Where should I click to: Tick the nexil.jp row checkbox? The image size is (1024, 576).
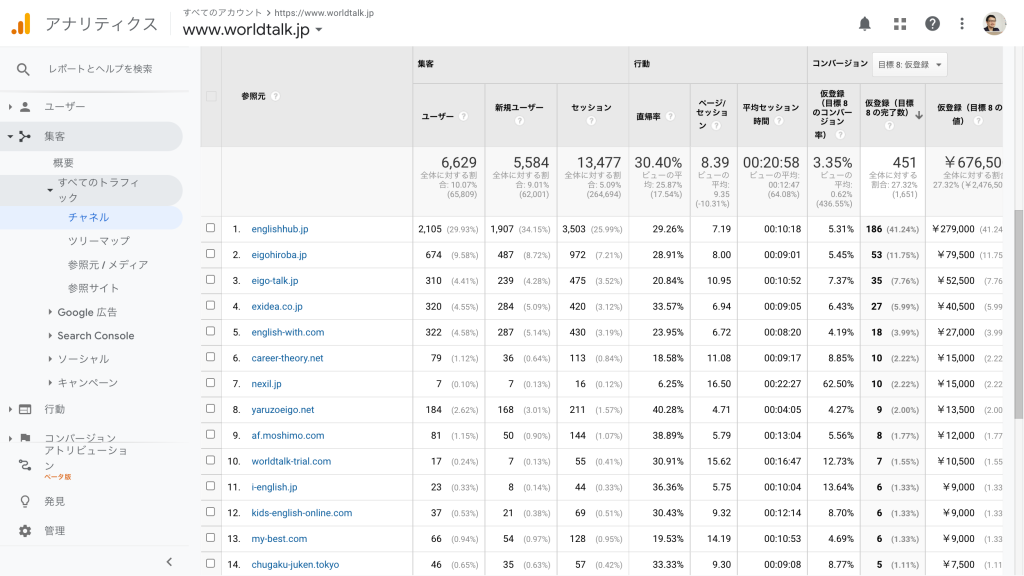coord(211,384)
